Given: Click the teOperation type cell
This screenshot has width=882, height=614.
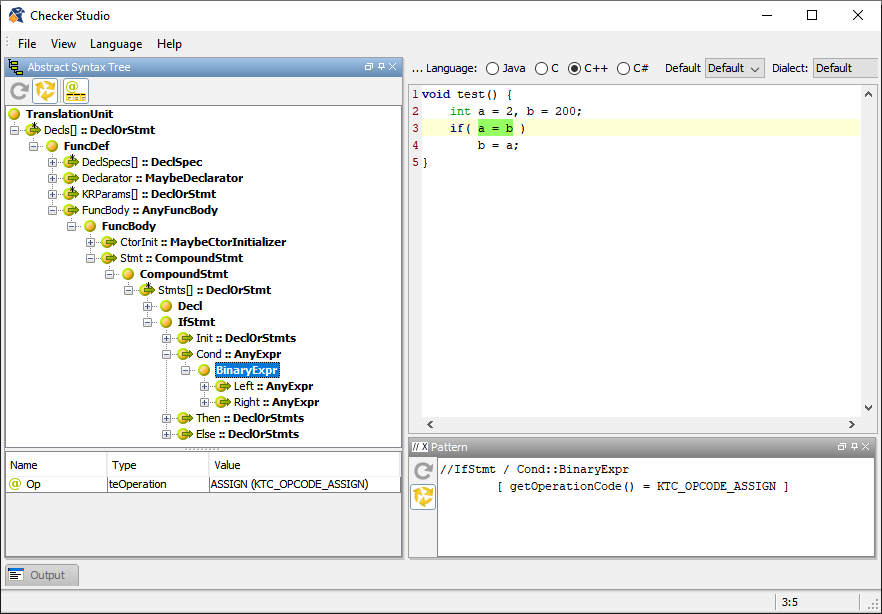Looking at the screenshot, I should coord(158,484).
